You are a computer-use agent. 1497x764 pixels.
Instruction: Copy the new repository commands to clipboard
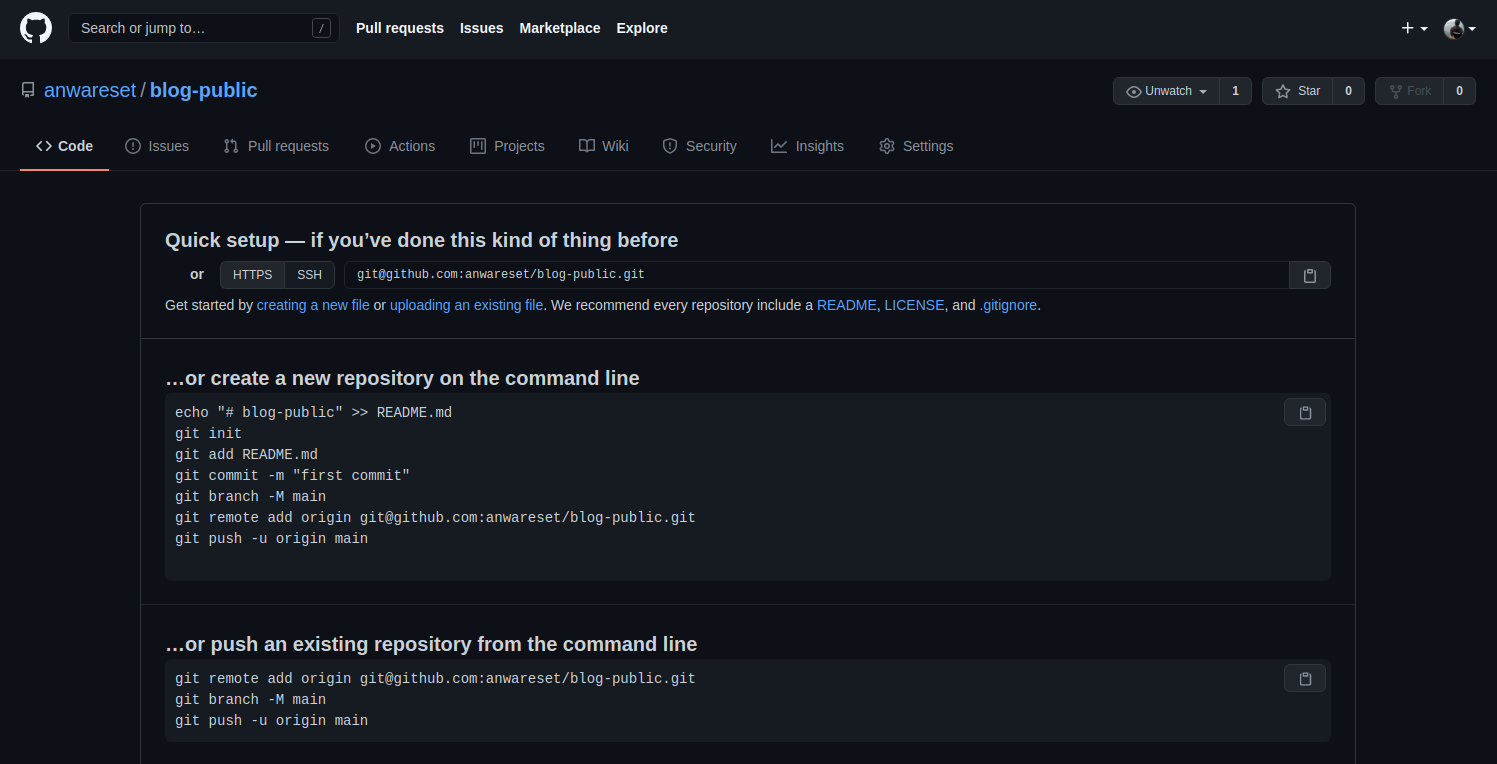click(x=1304, y=412)
